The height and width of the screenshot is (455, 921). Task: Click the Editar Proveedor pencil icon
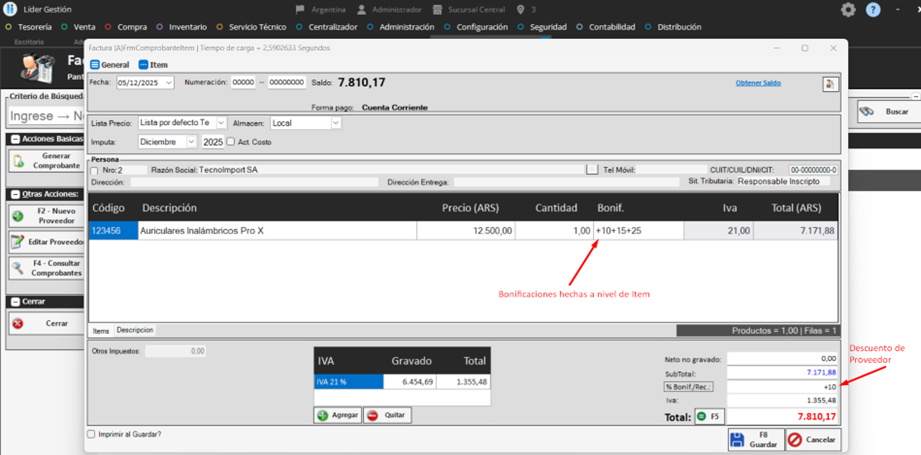coord(18,242)
